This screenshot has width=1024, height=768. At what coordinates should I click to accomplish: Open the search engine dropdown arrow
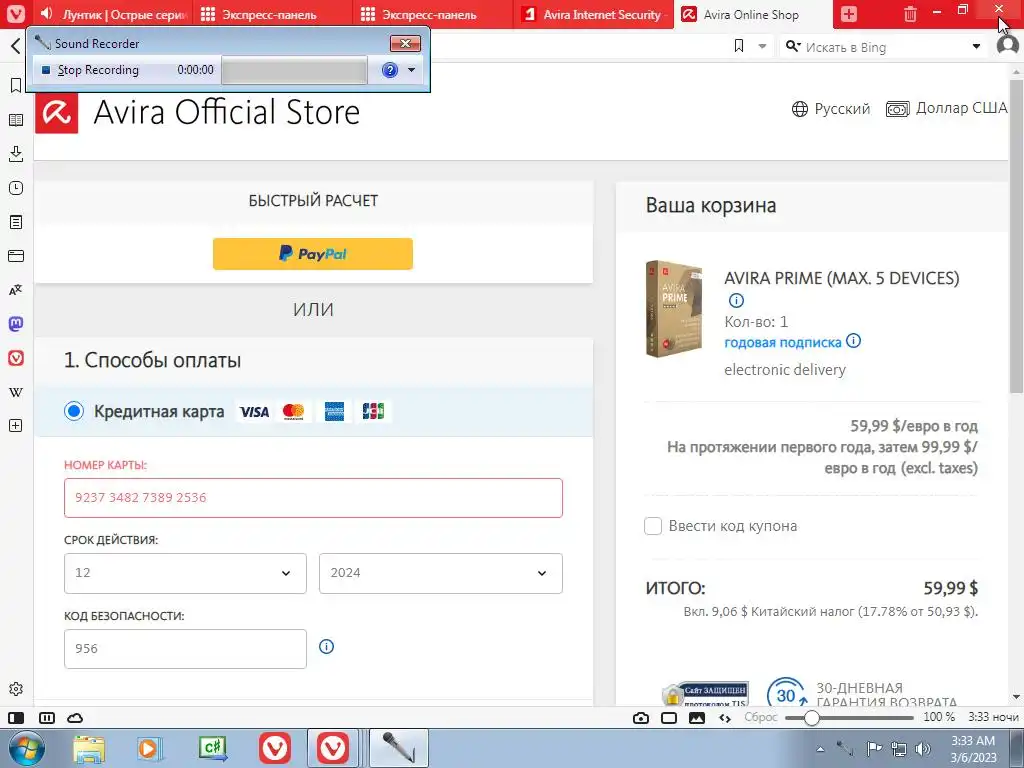point(976,46)
